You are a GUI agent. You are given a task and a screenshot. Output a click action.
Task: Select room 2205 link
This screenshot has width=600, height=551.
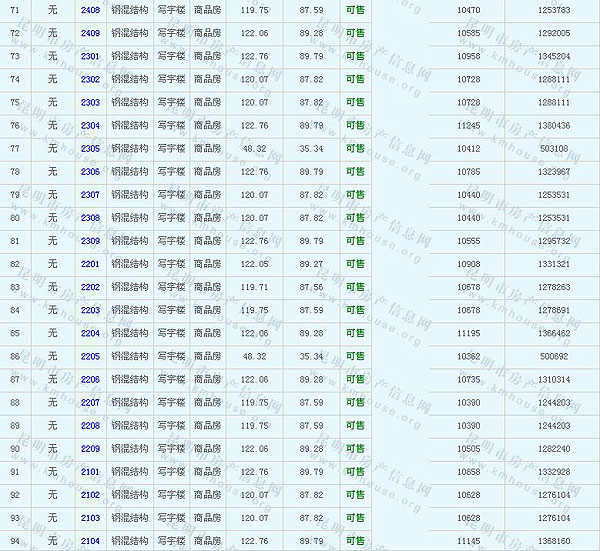90,356
